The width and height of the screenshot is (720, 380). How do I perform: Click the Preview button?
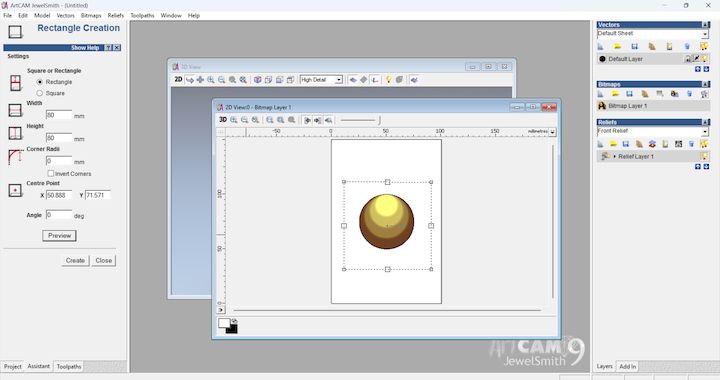[x=59, y=236]
